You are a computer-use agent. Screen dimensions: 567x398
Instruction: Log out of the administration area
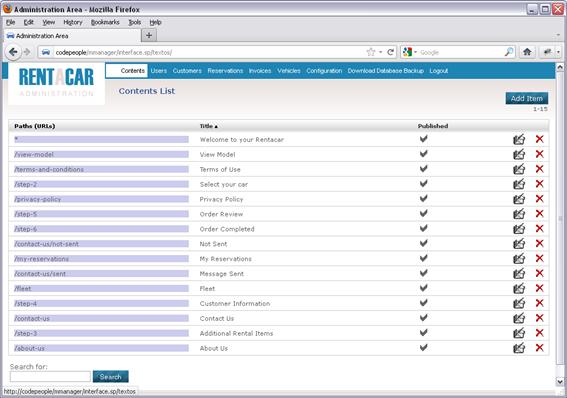pyautogui.click(x=439, y=71)
